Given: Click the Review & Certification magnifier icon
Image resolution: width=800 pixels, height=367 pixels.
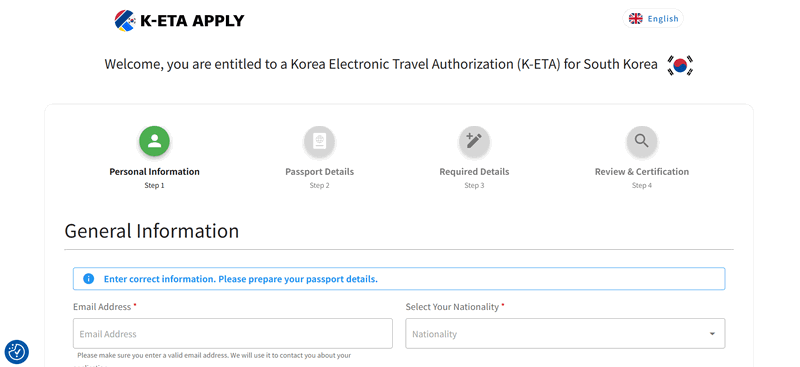Looking at the screenshot, I should pyautogui.click(x=641, y=141).
